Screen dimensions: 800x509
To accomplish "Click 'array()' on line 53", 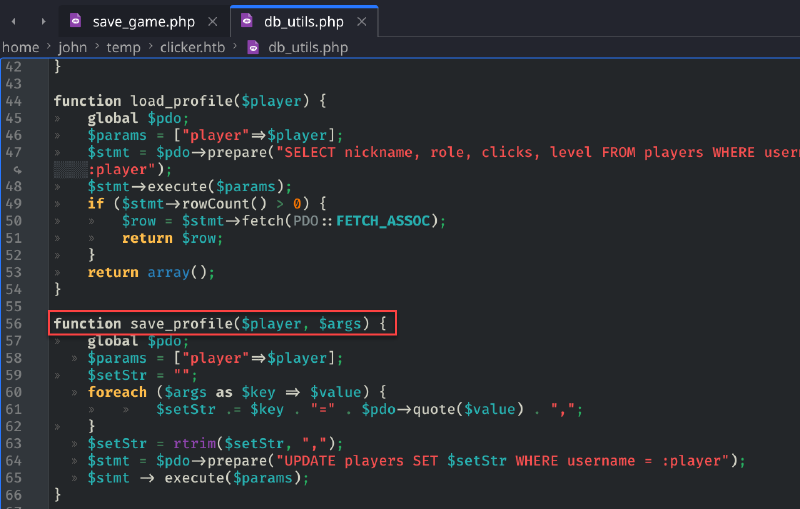I will (x=177, y=272).
